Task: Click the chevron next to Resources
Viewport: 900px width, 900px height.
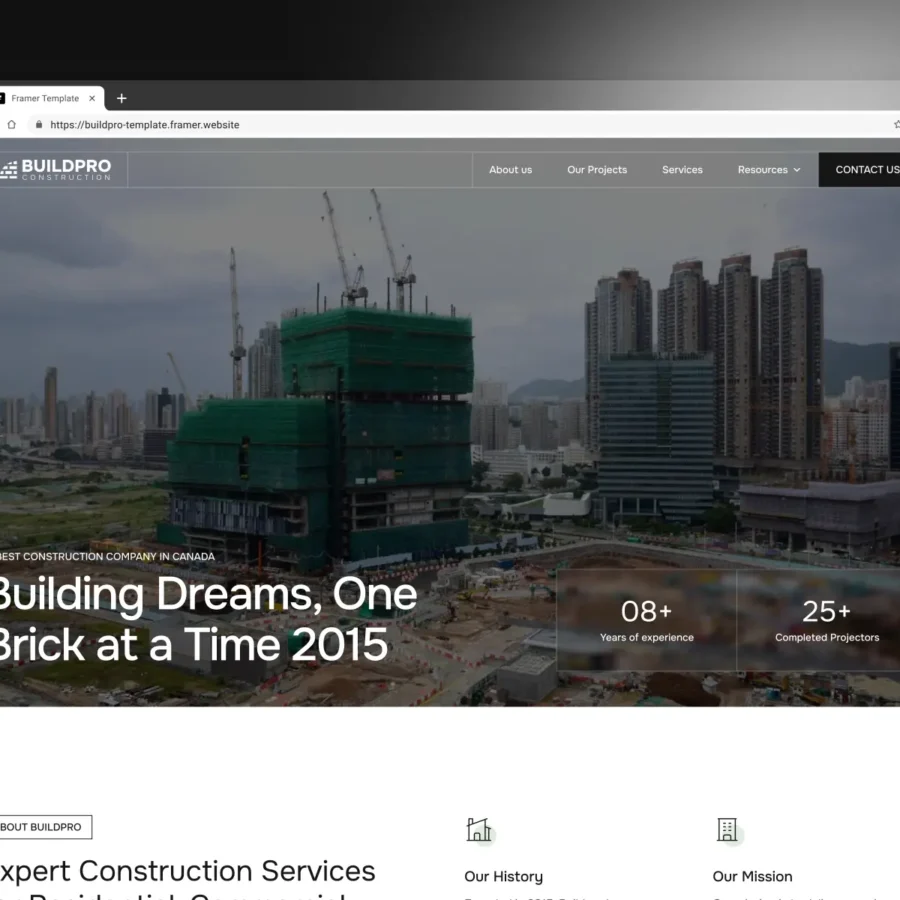Action: tap(797, 170)
